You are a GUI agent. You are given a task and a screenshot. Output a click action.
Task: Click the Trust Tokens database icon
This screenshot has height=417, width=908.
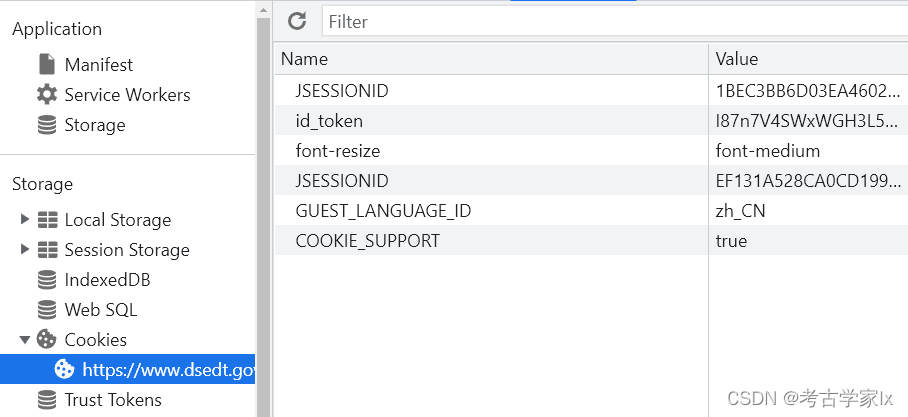(x=47, y=400)
